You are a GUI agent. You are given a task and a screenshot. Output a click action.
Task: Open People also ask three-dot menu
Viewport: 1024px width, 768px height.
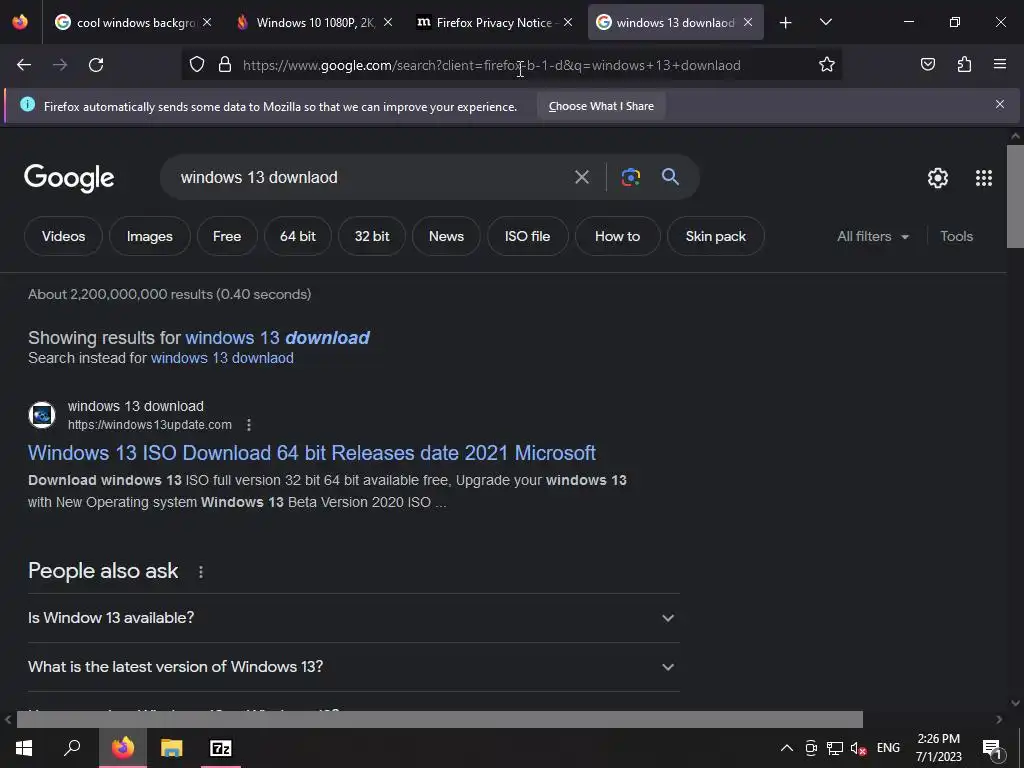click(200, 571)
